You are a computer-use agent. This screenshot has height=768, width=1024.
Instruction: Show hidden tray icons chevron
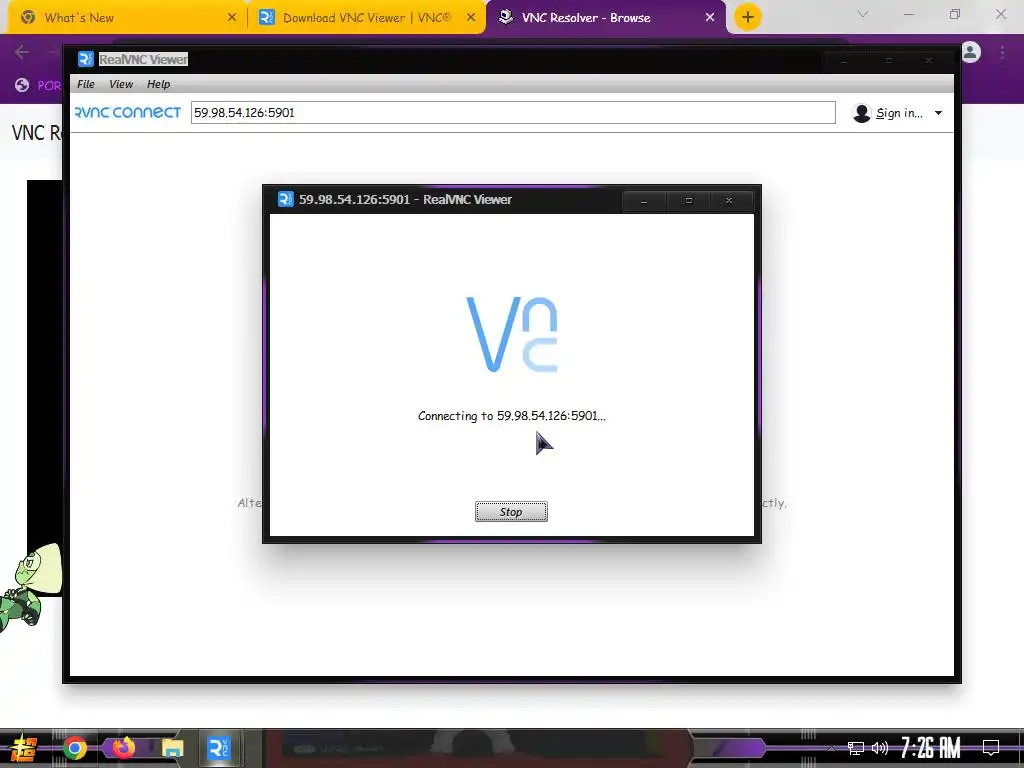(831, 748)
